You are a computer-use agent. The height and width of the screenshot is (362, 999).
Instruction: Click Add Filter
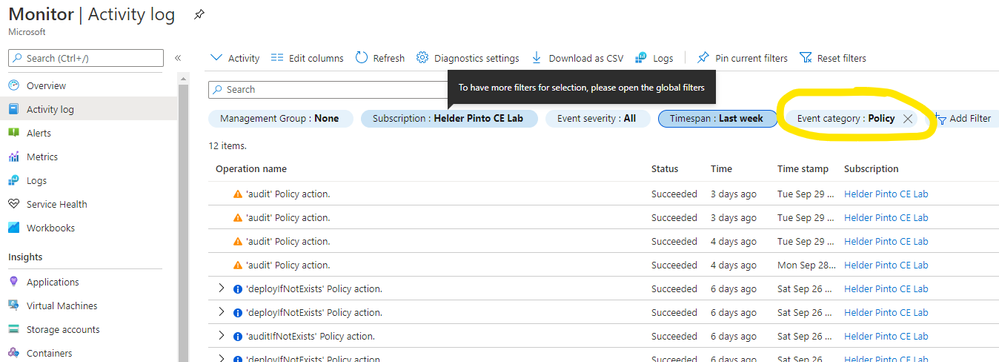pyautogui.click(x=963, y=119)
